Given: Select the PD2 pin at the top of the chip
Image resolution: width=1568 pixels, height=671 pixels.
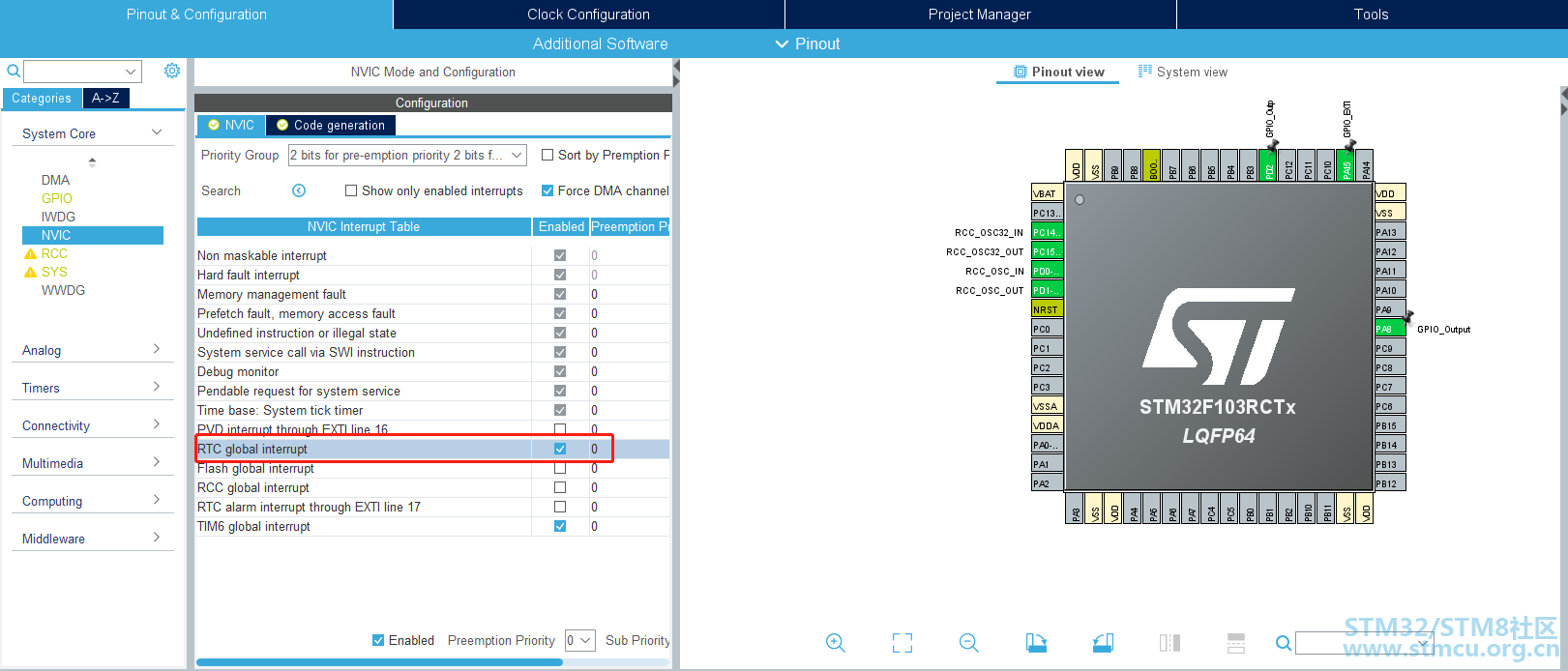Looking at the screenshot, I should pos(1268,165).
